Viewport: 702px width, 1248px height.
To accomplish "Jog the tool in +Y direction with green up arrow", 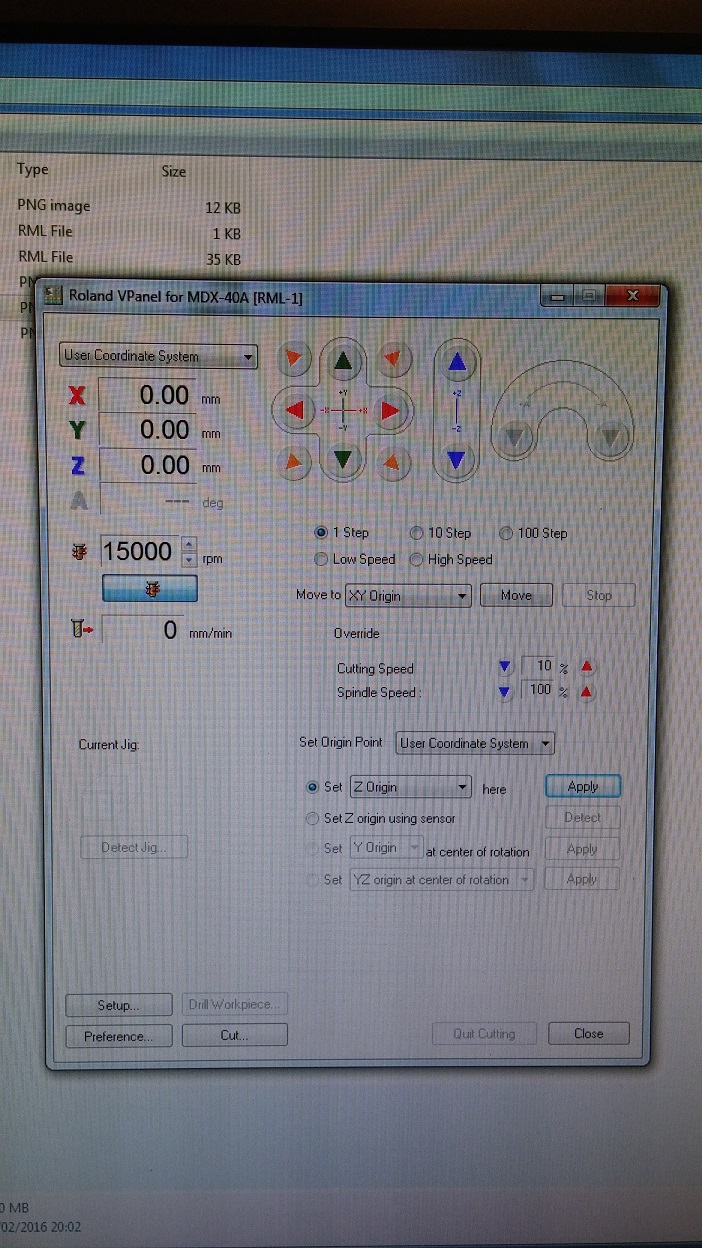I will [345, 361].
